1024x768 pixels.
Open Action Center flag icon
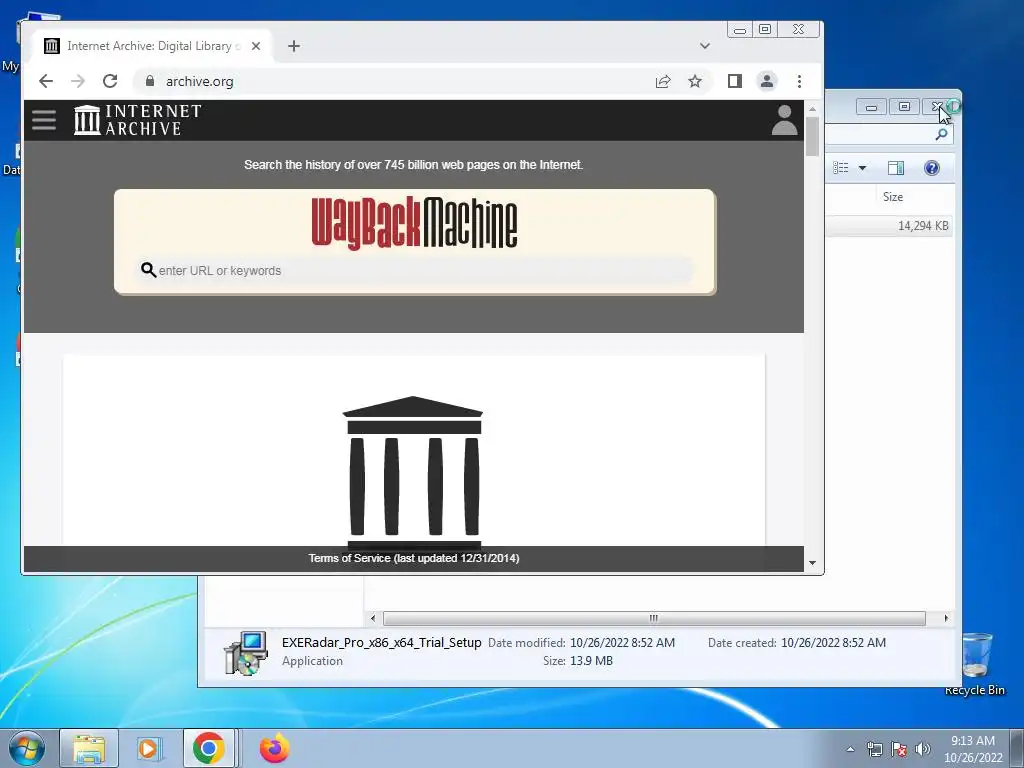tap(899, 749)
